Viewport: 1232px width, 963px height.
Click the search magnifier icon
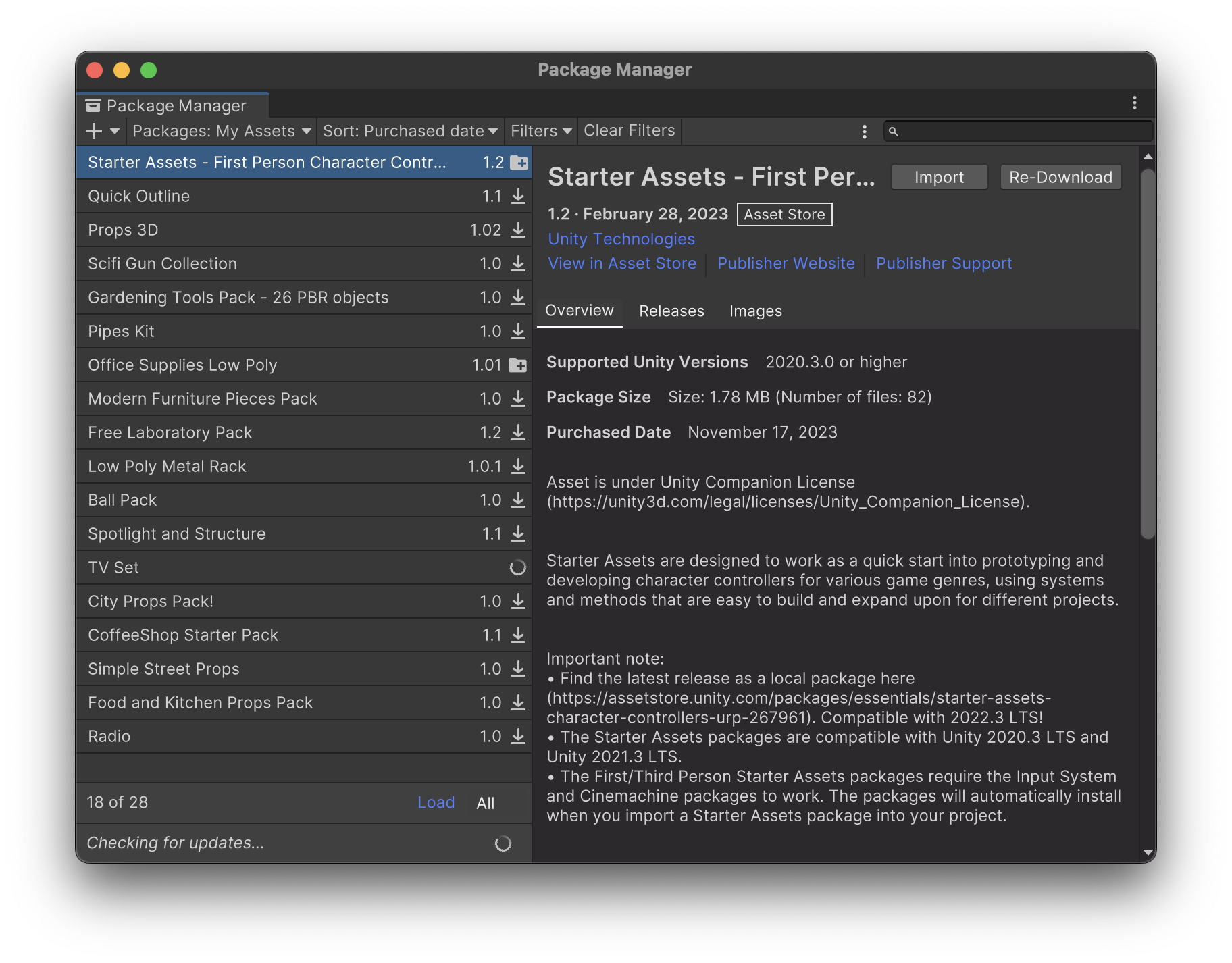pyautogui.click(x=894, y=132)
